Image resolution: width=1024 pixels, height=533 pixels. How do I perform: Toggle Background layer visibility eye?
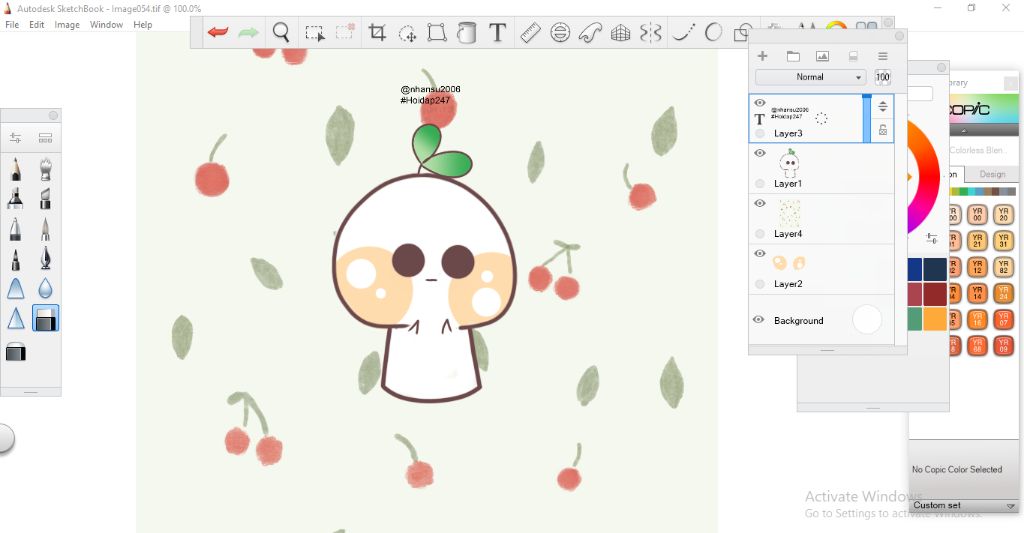point(758,319)
